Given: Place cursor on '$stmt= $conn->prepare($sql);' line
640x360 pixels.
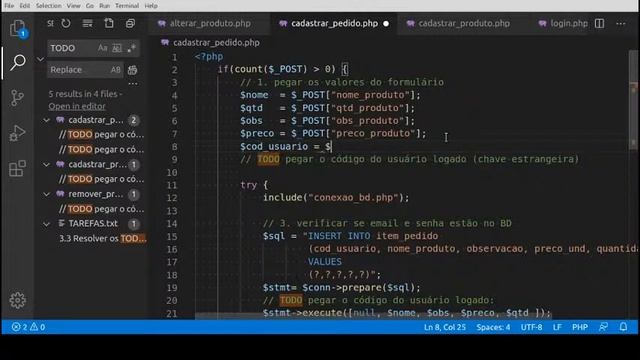Looking at the screenshot, I should (341, 287).
